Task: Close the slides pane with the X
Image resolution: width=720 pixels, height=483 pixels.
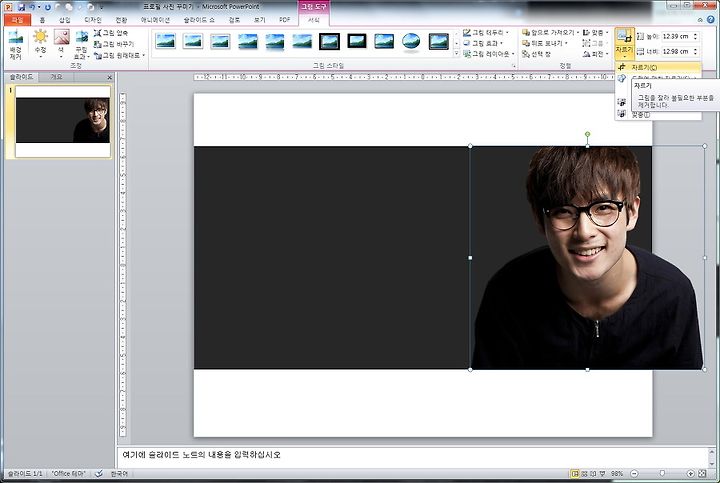Action: [109, 77]
